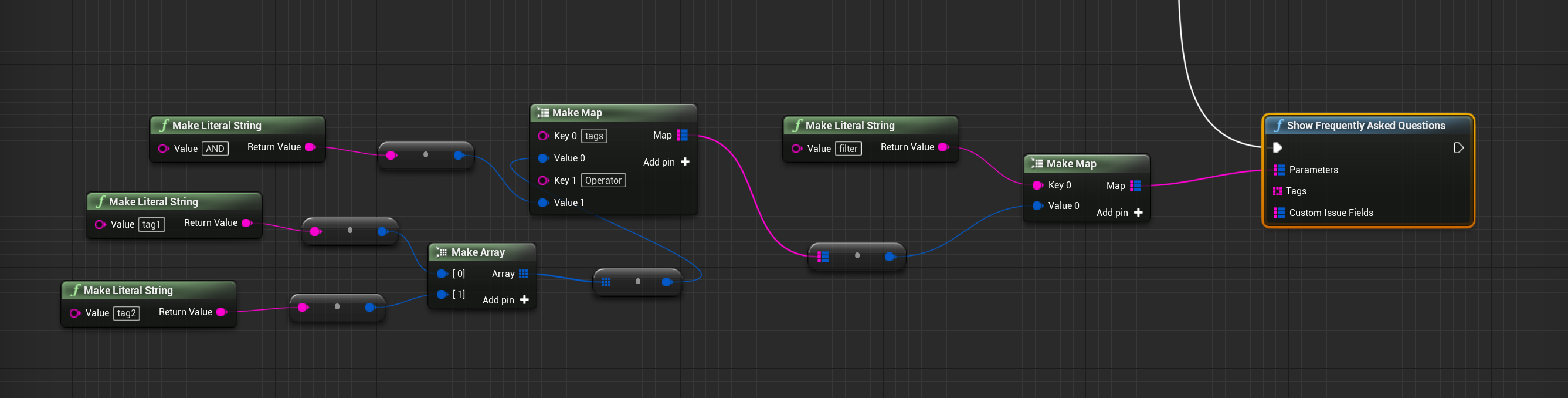Click Add pin plus on Make Array node
Viewport: 1568px width, 398px height.
(524, 300)
